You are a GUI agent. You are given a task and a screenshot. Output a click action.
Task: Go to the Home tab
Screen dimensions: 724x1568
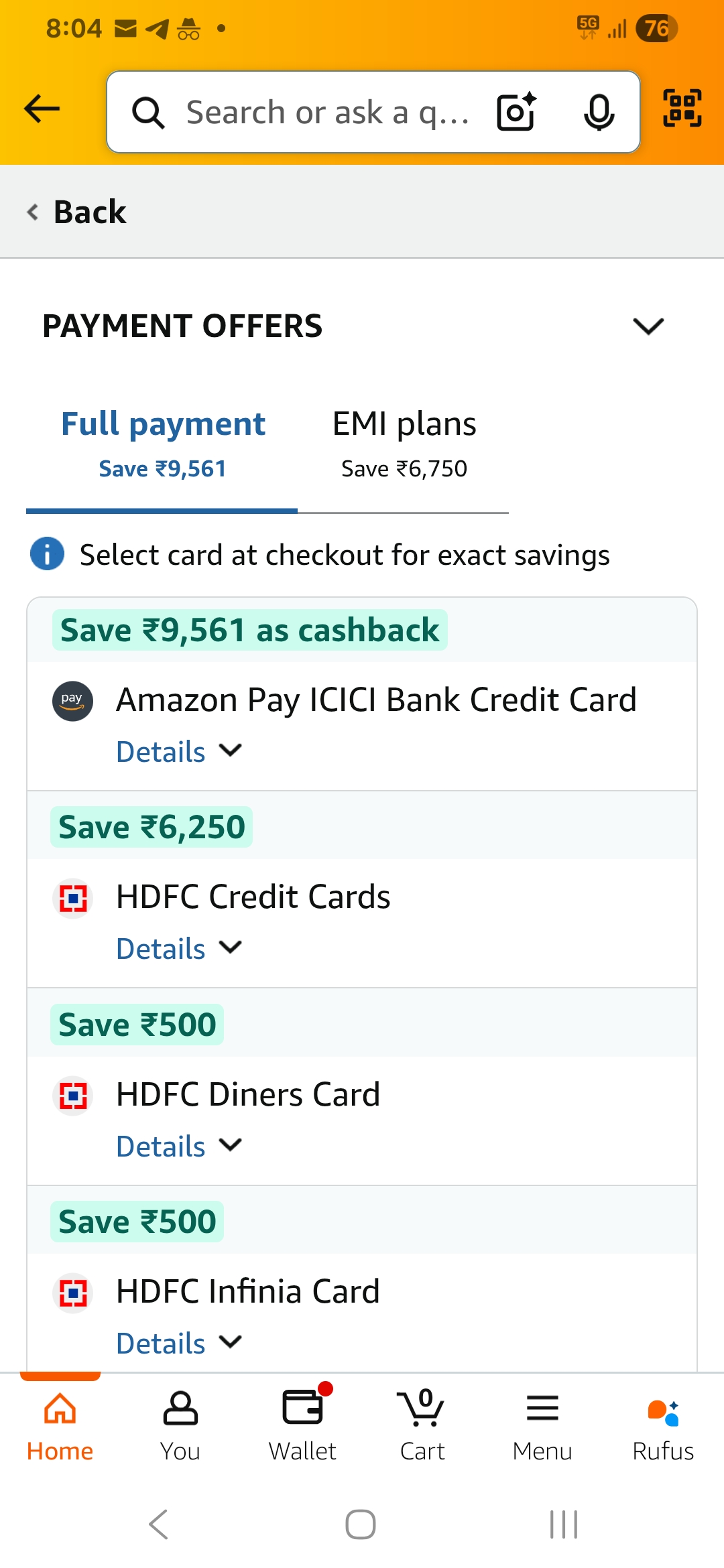tap(60, 1424)
